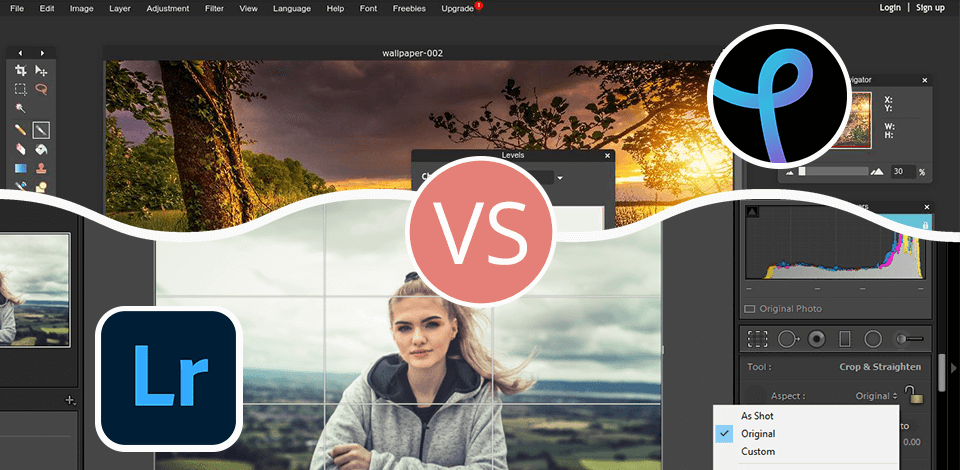This screenshot has width=960, height=470.
Task: Choose 'Custom' from aspect menu
Action: tap(758, 451)
